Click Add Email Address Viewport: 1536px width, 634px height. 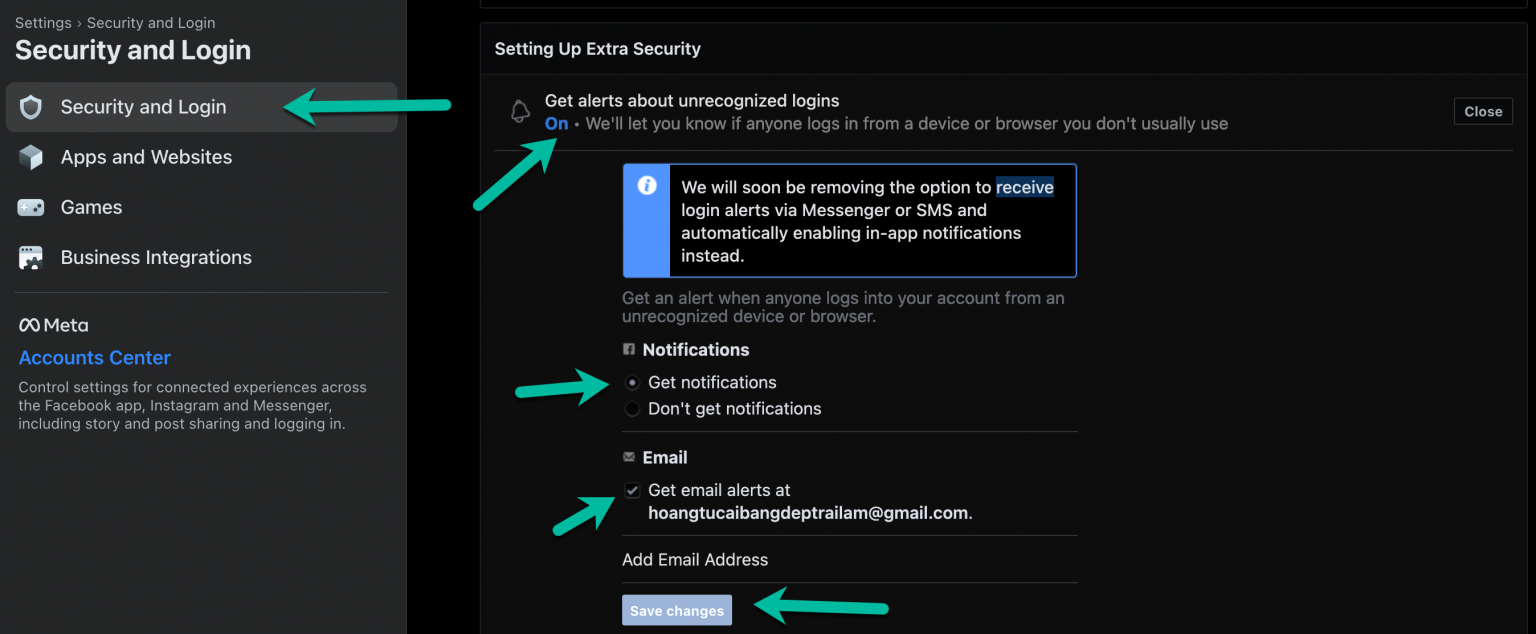pyautogui.click(x=695, y=560)
